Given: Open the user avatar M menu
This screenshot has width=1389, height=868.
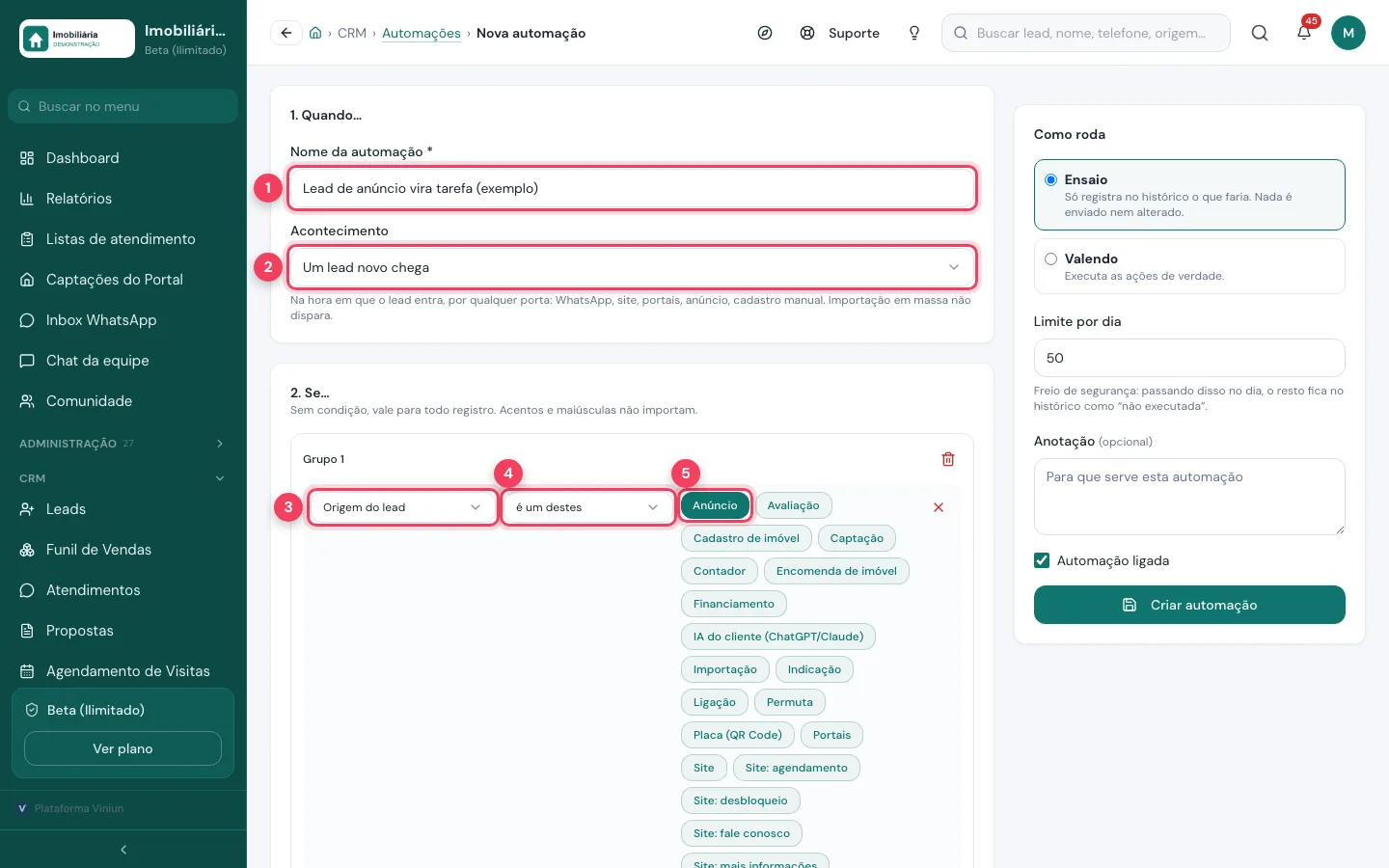Looking at the screenshot, I should click(1348, 33).
